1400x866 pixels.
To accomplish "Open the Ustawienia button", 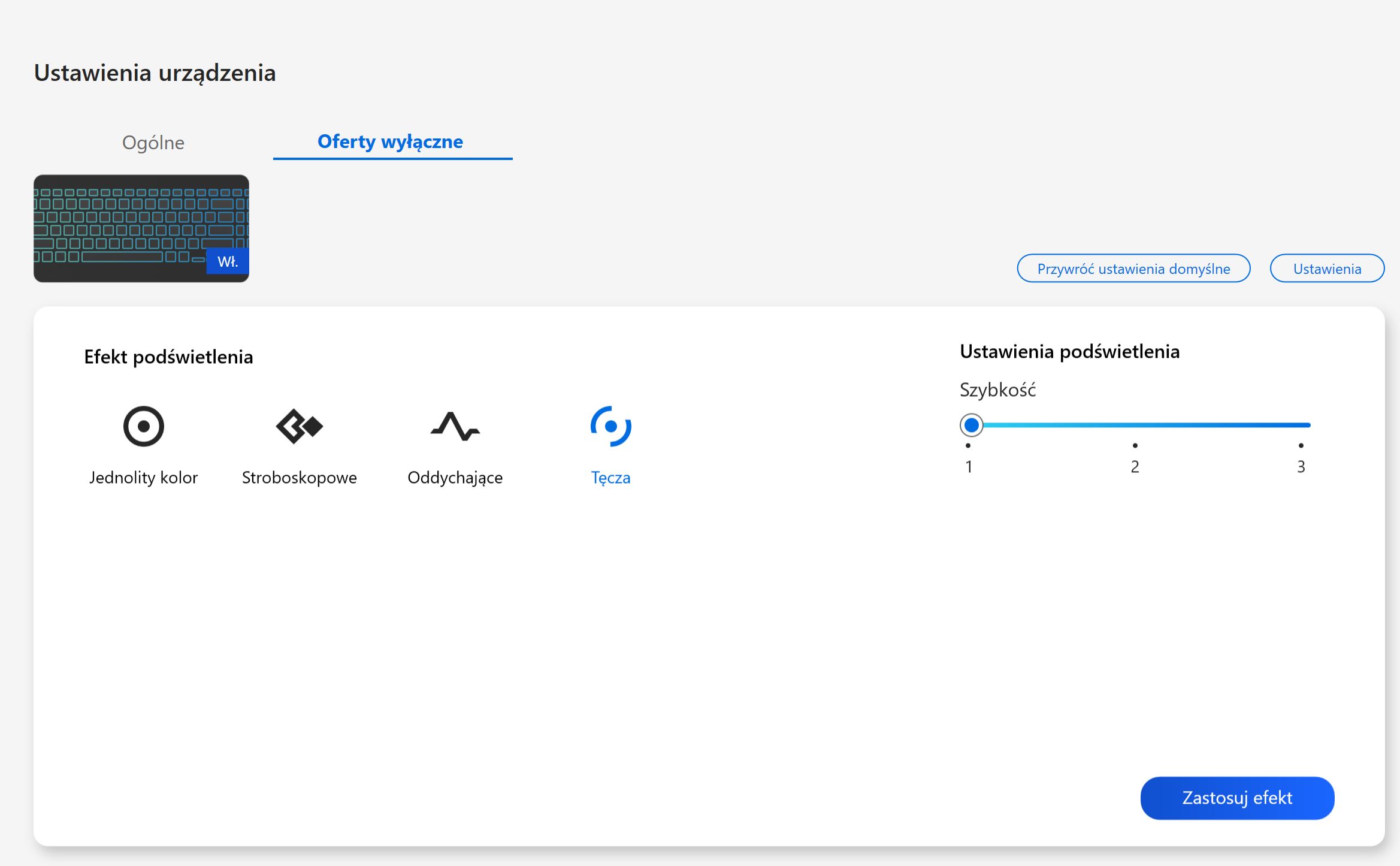I will 1327,268.
